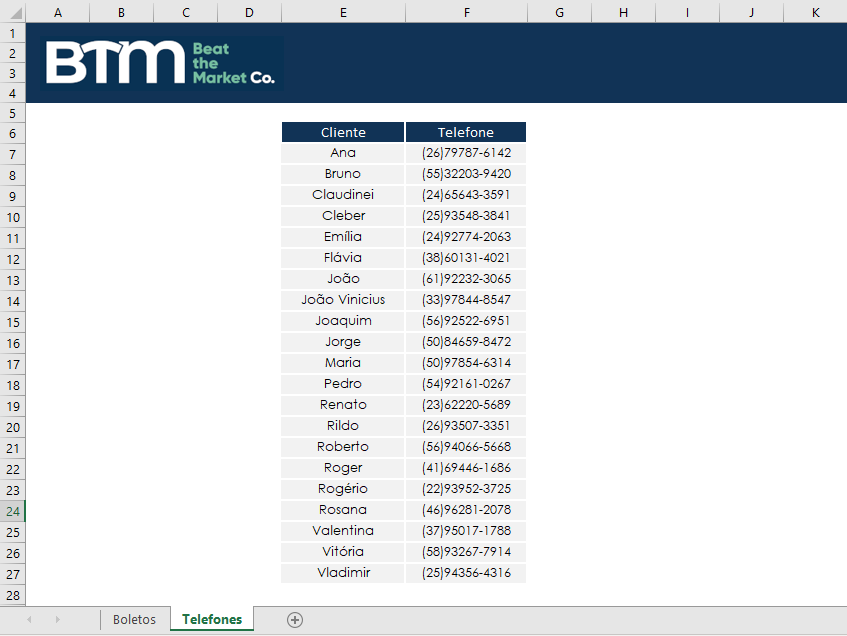Select the cell containing Jorge

tap(343, 342)
